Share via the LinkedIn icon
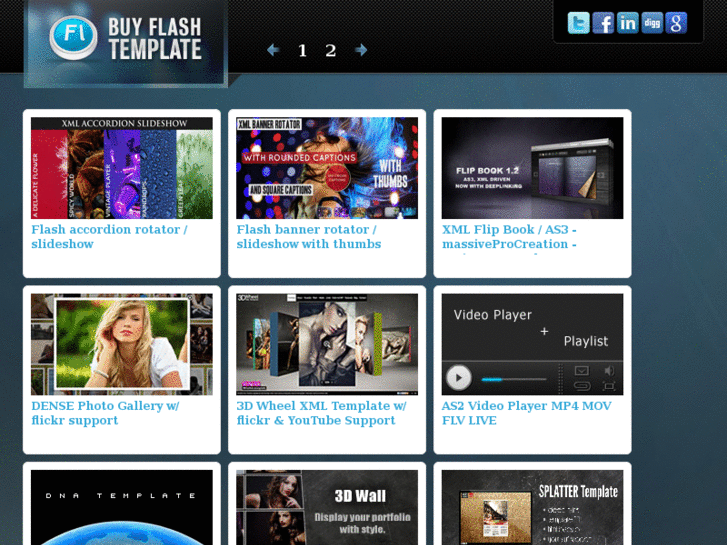This screenshot has height=545, width=727. pos(628,23)
